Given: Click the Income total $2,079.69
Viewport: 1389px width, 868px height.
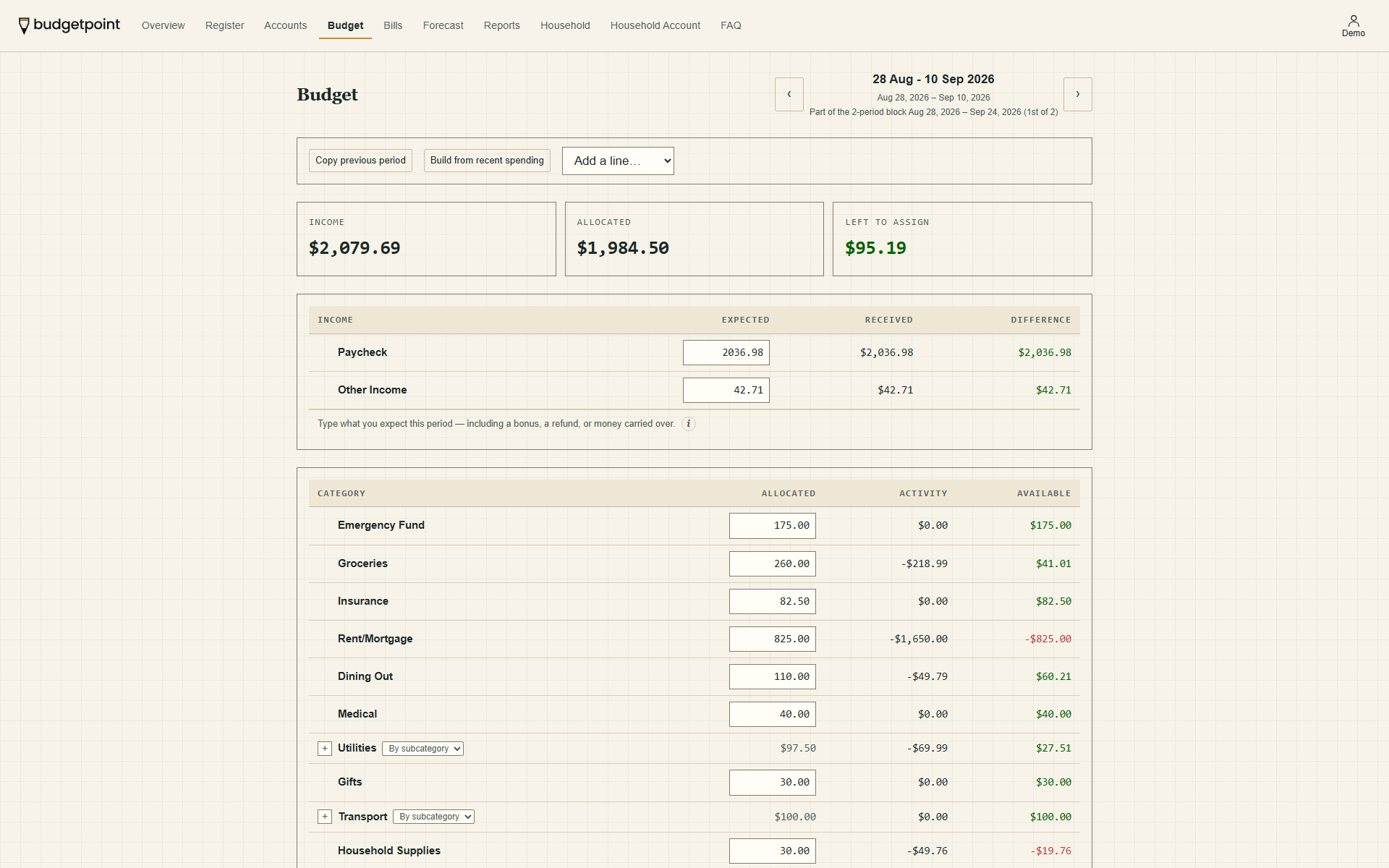Looking at the screenshot, I should coord(354,248).
